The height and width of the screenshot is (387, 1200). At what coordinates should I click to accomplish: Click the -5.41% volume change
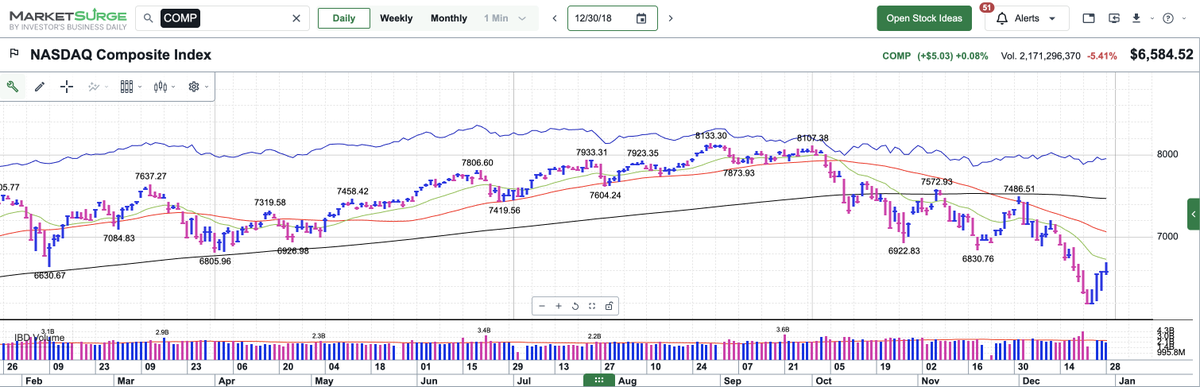pos(1103,56)
